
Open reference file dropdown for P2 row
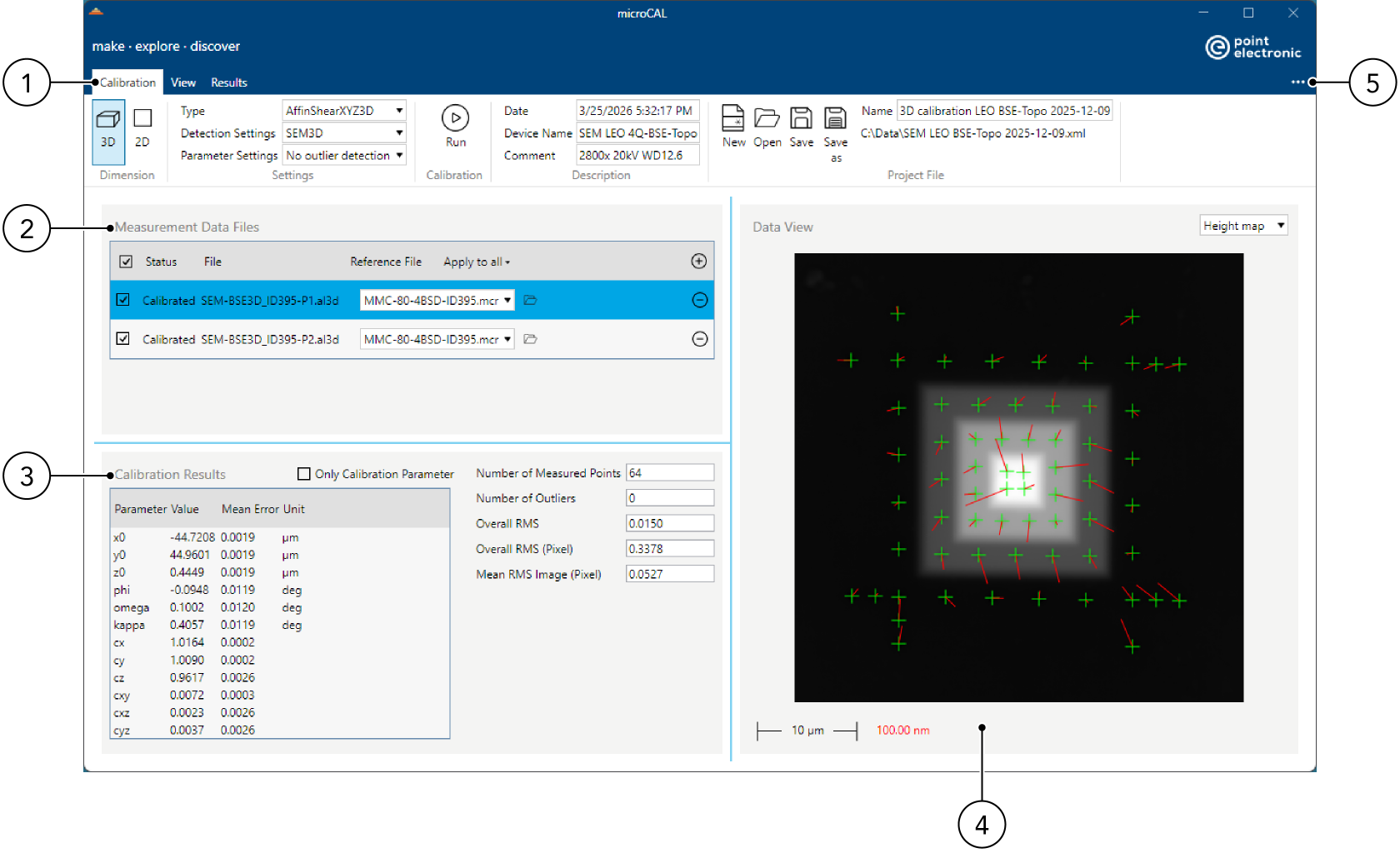tap(437, 339)
